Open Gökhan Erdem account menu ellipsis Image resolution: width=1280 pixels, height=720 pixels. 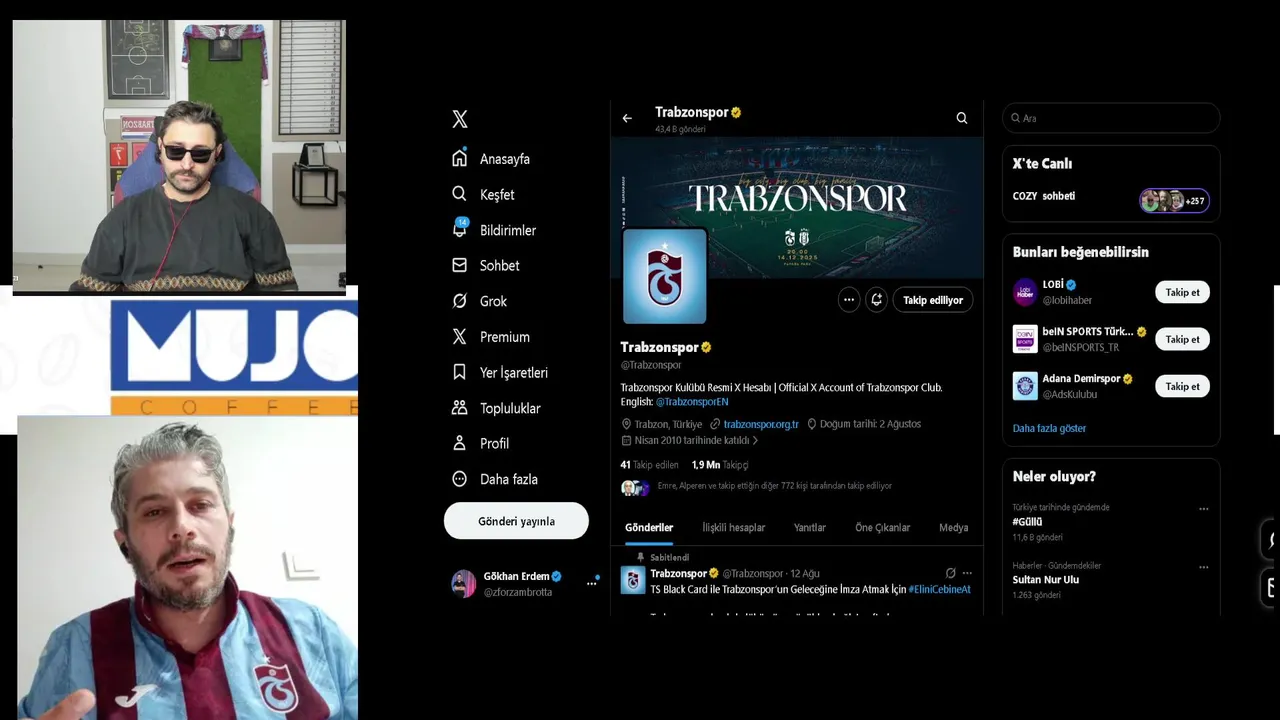[591, 584]
